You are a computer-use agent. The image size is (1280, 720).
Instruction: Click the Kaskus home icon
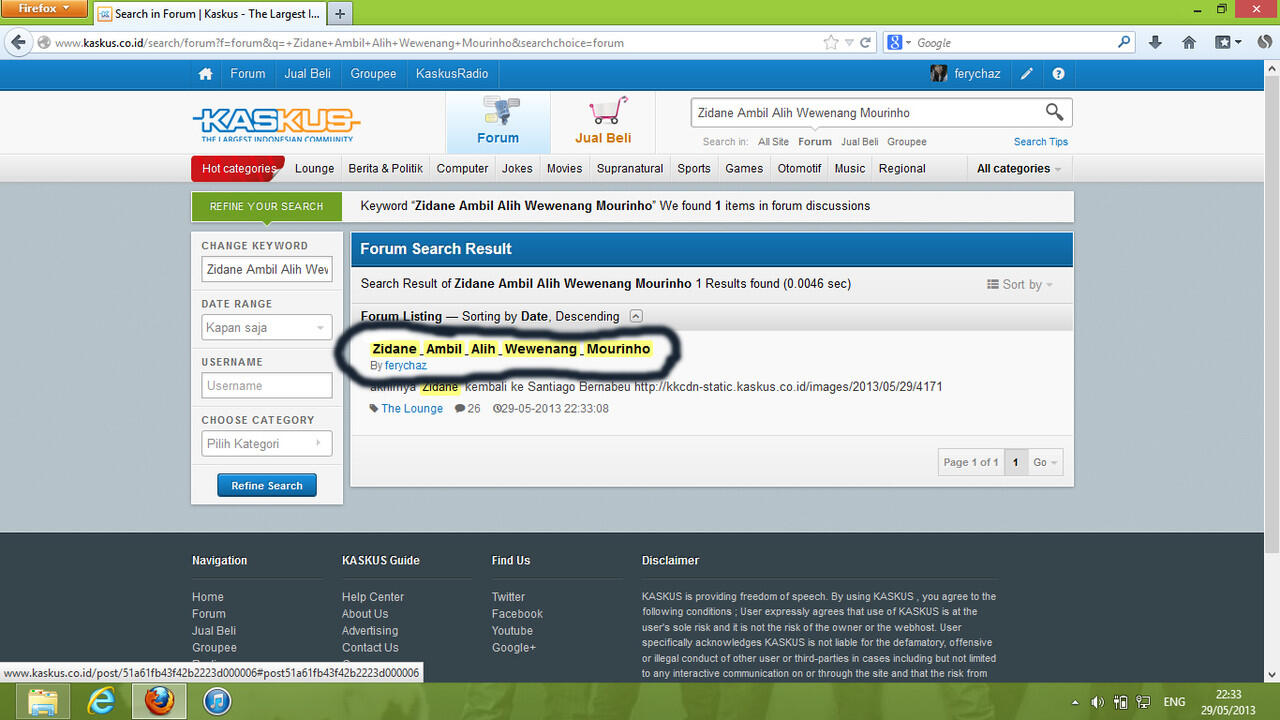pyautogui.click(x=205, y=74)
